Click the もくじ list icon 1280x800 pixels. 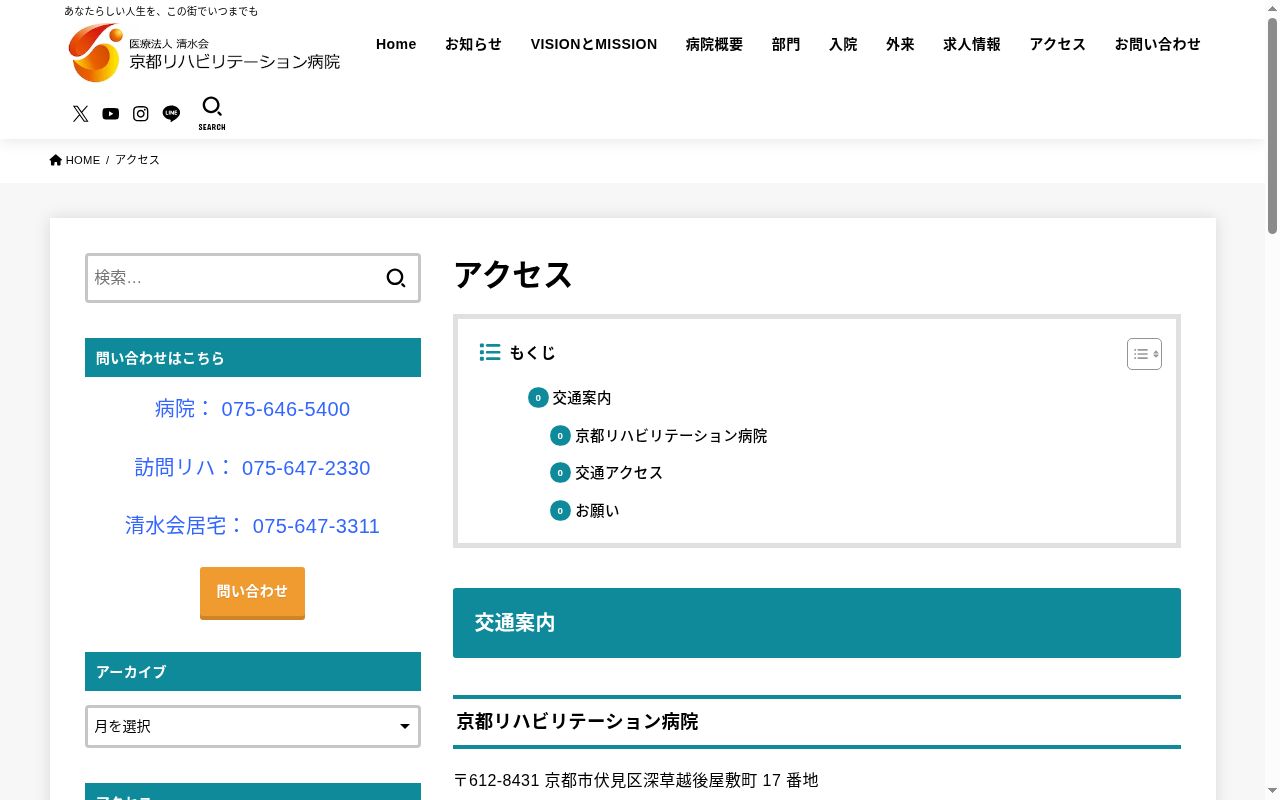tap(490, 352)
